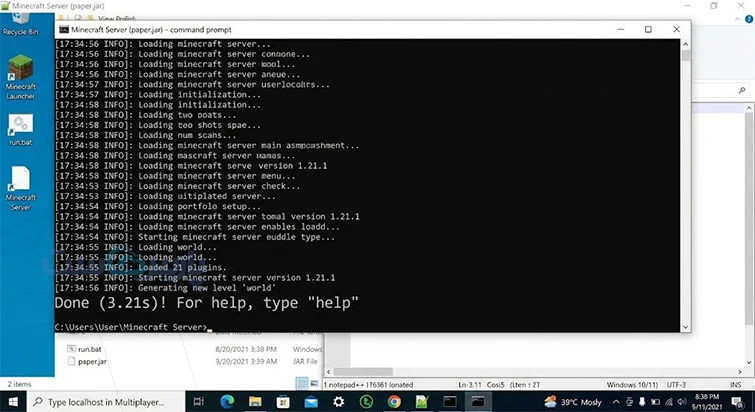Open Explorer help question mark icon

click(749, 19)
